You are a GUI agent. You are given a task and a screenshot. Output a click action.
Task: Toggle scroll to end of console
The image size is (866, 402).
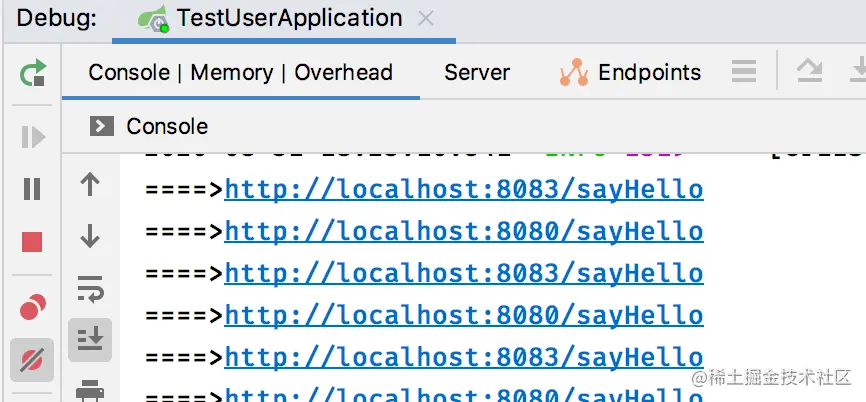click(x=90, y=340)
